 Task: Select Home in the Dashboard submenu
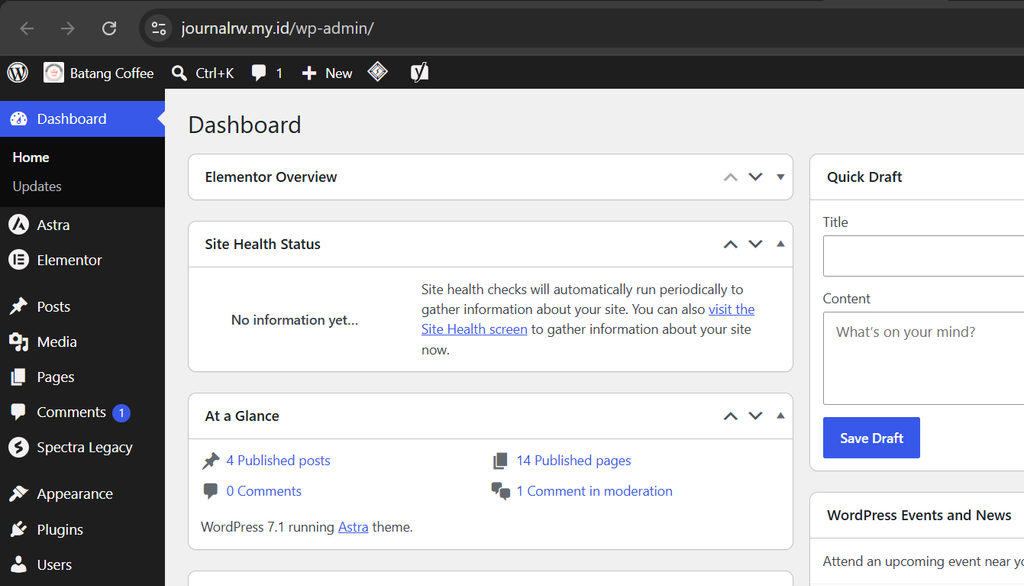coord(31,157)
